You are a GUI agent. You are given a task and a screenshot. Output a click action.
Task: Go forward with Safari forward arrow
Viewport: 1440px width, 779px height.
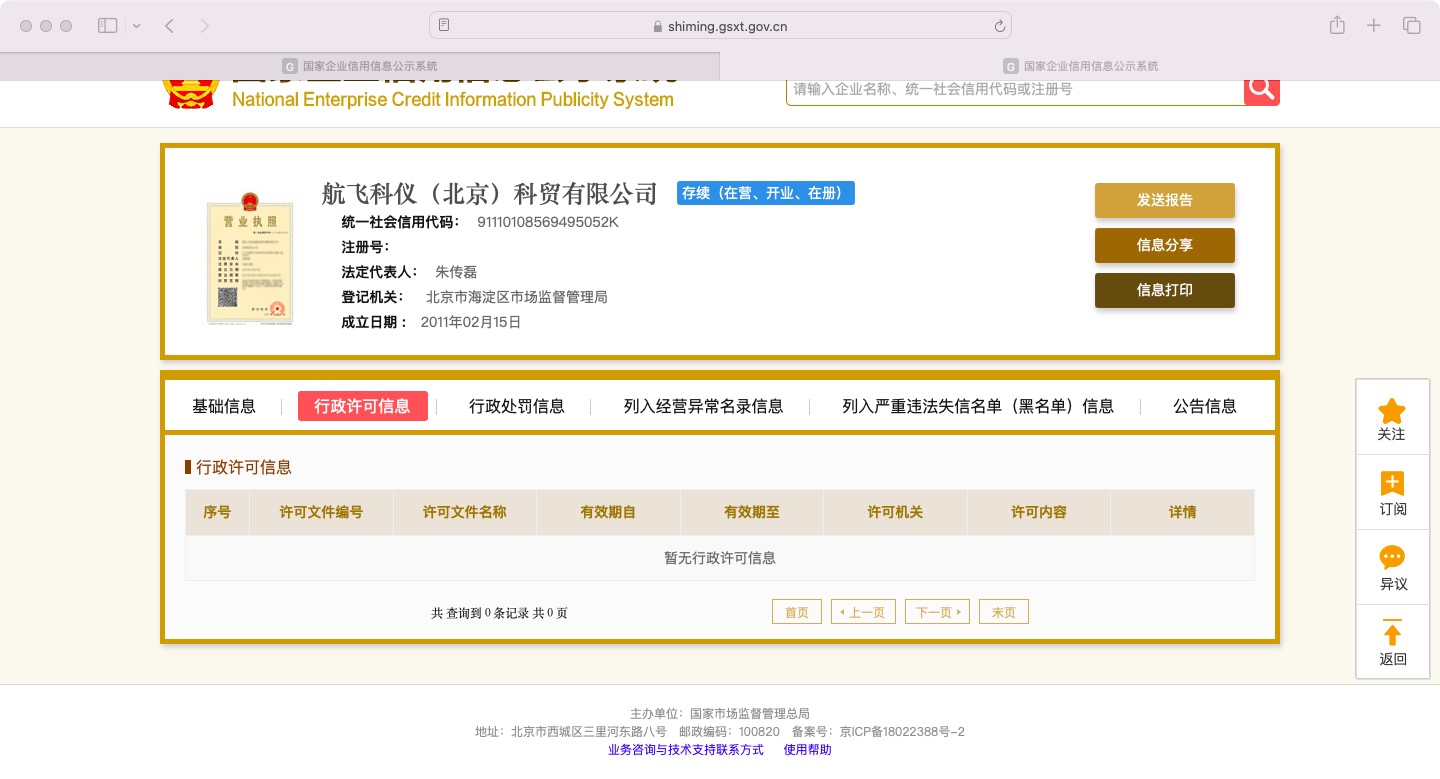coord(205,26)
